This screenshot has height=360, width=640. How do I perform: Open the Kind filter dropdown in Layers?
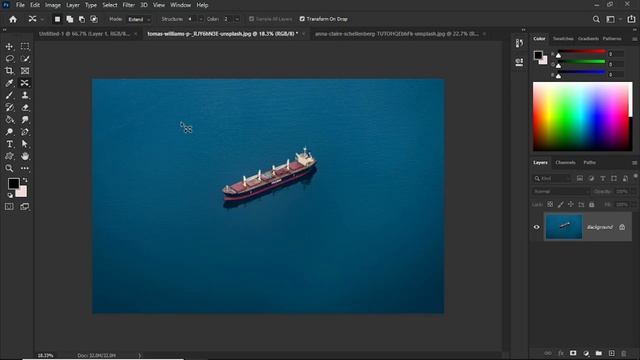[551, 178]
